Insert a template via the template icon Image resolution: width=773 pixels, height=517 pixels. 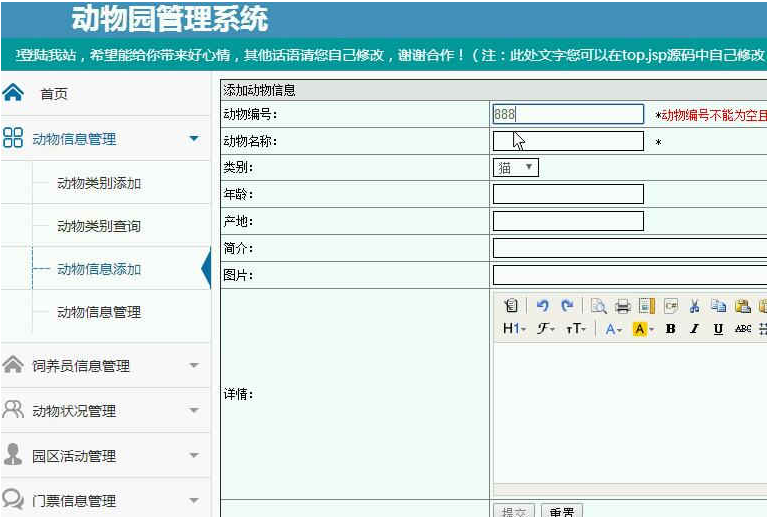click(646, 306)
